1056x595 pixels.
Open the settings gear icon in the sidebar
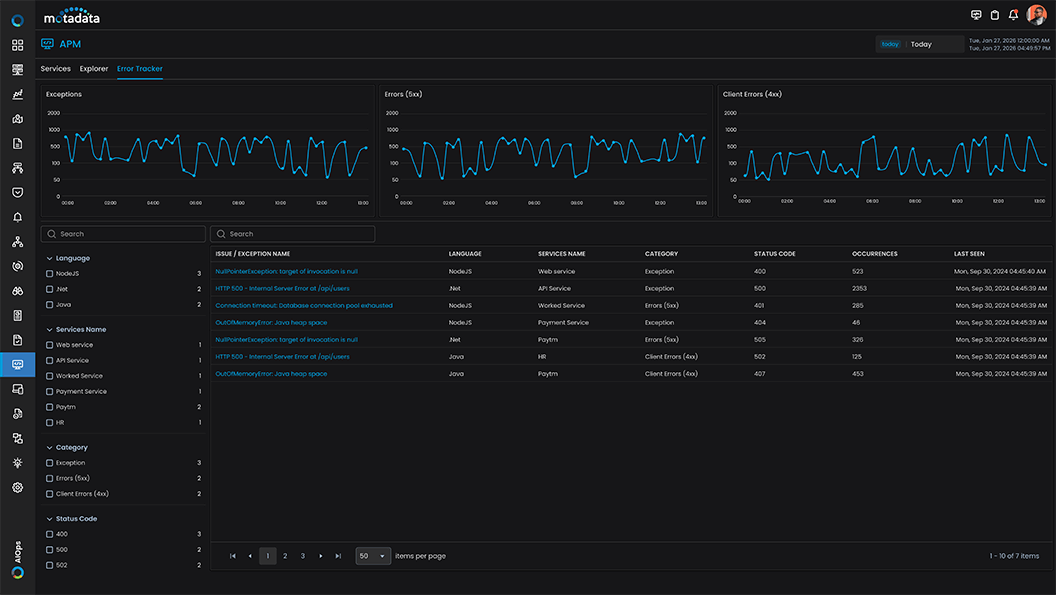[x=16, y=487]
